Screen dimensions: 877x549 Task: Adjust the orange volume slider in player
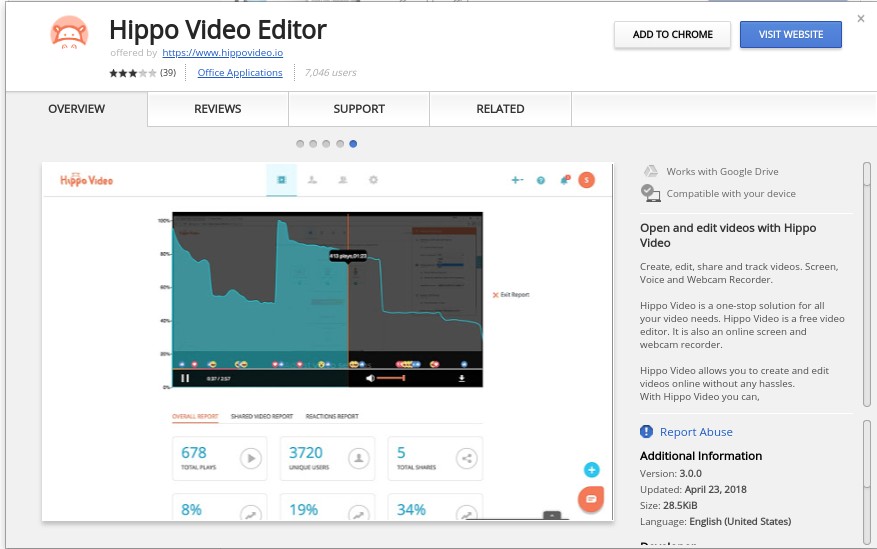(x=390, y=378)
